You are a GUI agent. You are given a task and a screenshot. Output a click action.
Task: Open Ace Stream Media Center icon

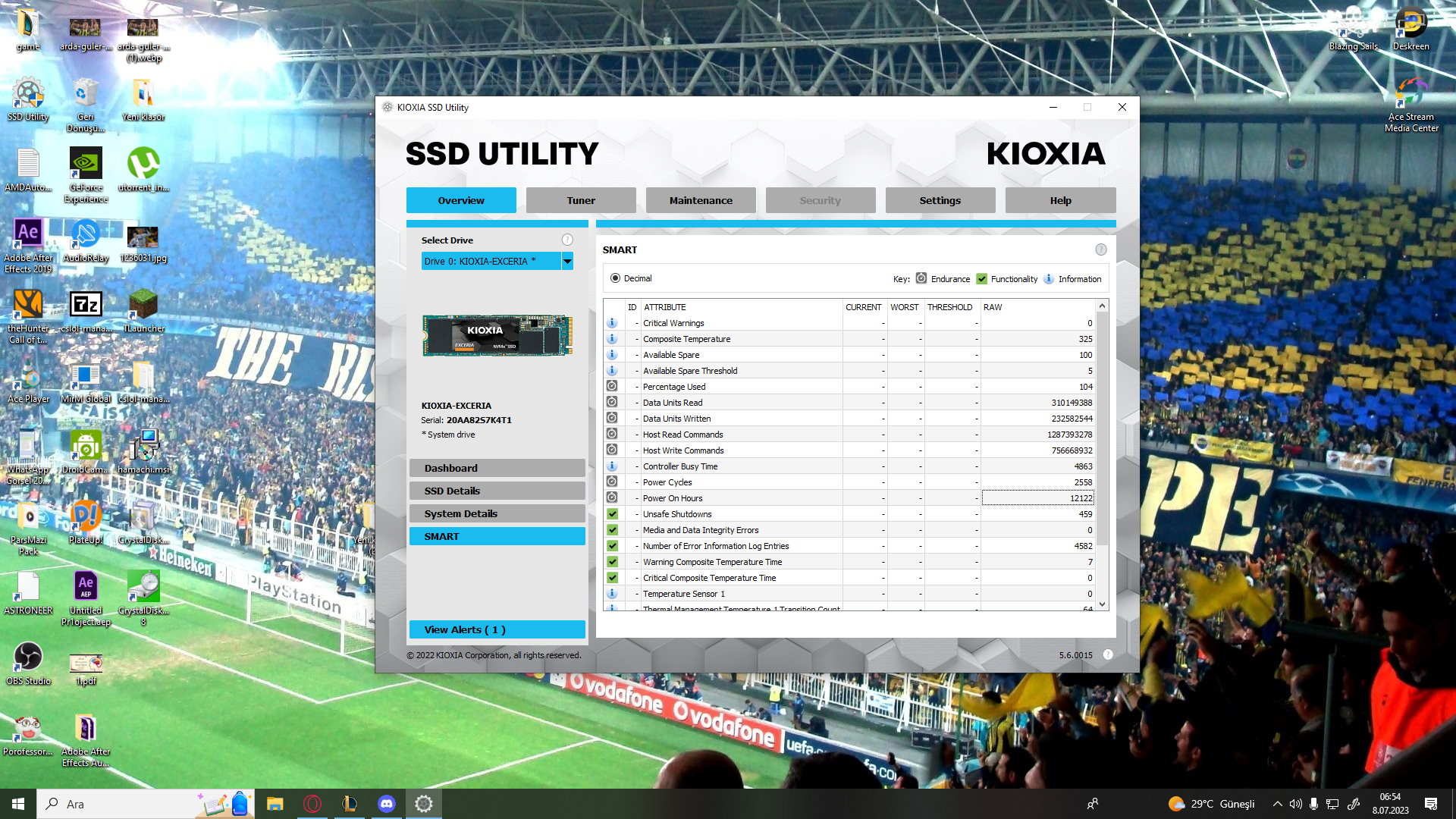[1411, 105]
